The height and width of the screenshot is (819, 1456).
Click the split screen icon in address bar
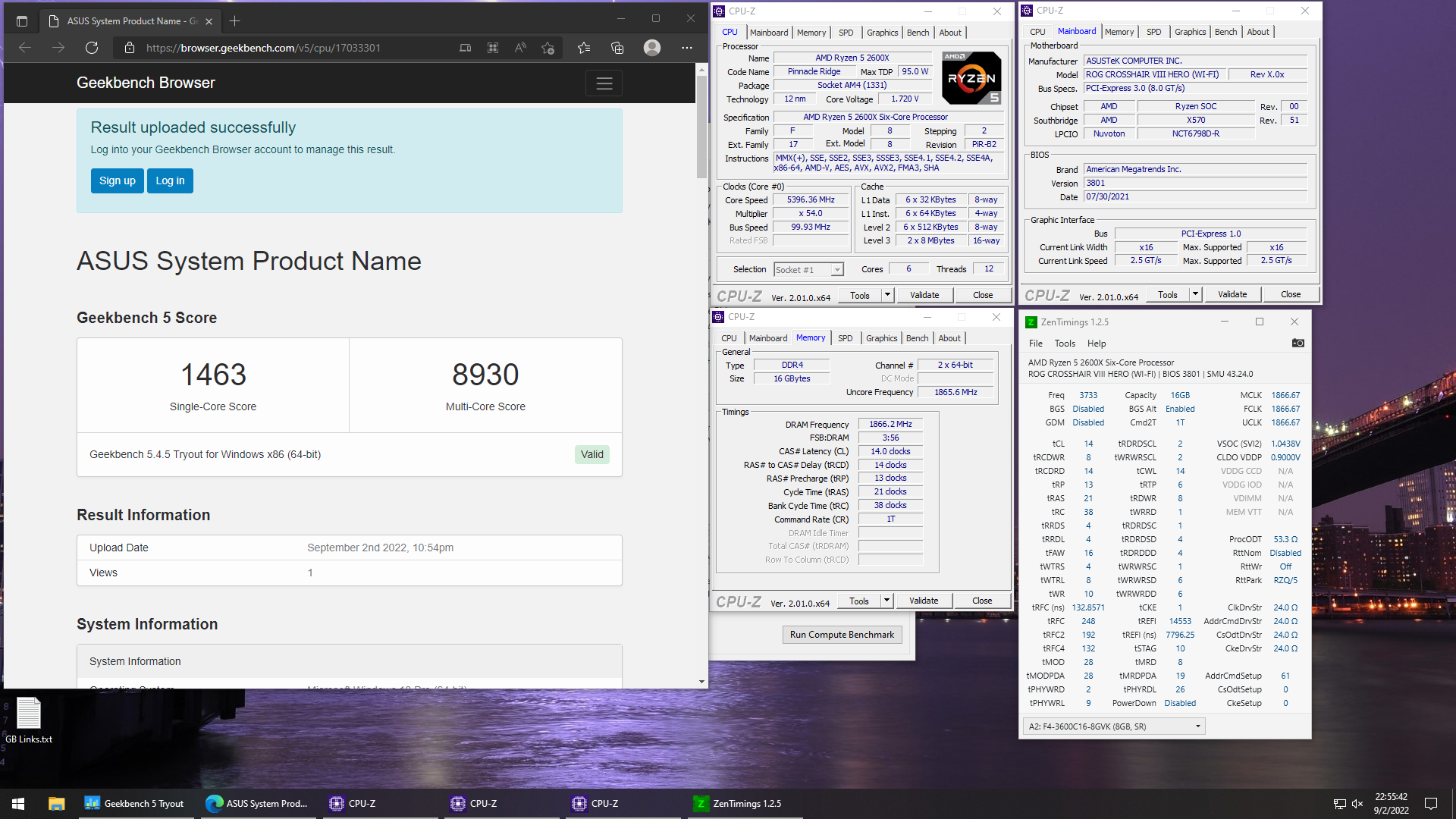pyautogui.click(x=465, y=48)
